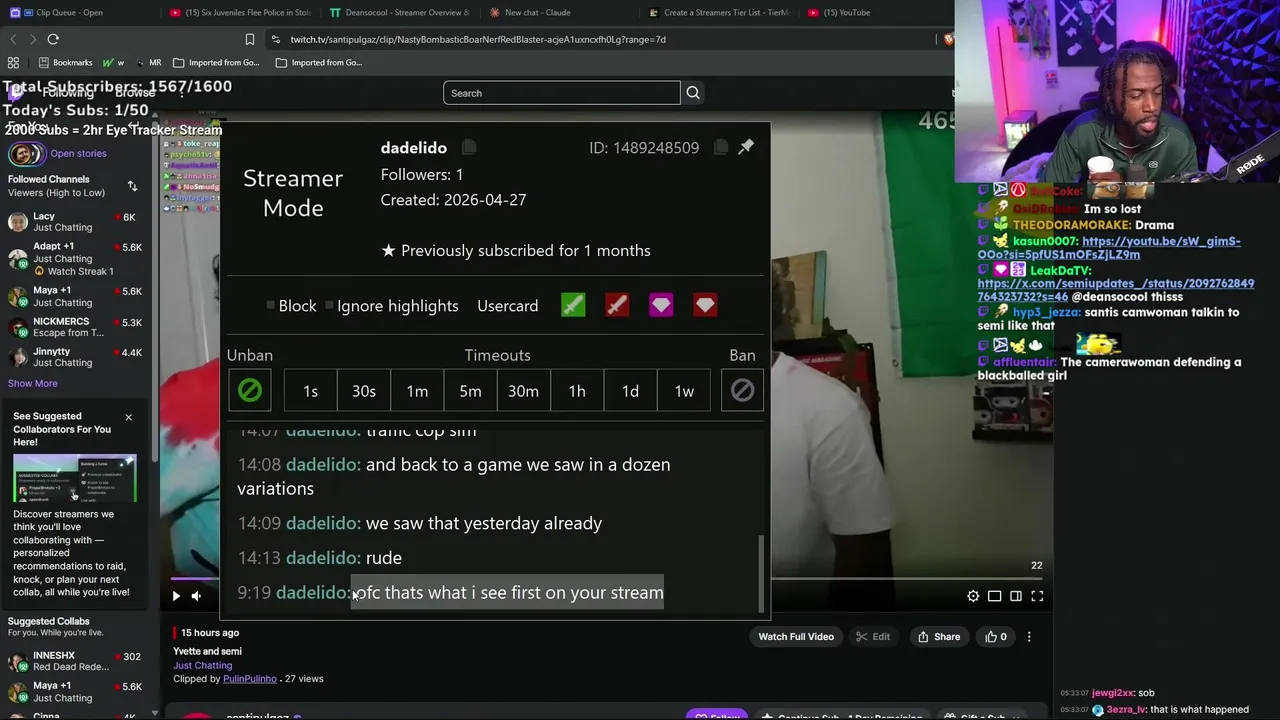This screenshot has width=1280, height=720.
Task: Switch clip player to theatre mode
Action: click(995, 596)
